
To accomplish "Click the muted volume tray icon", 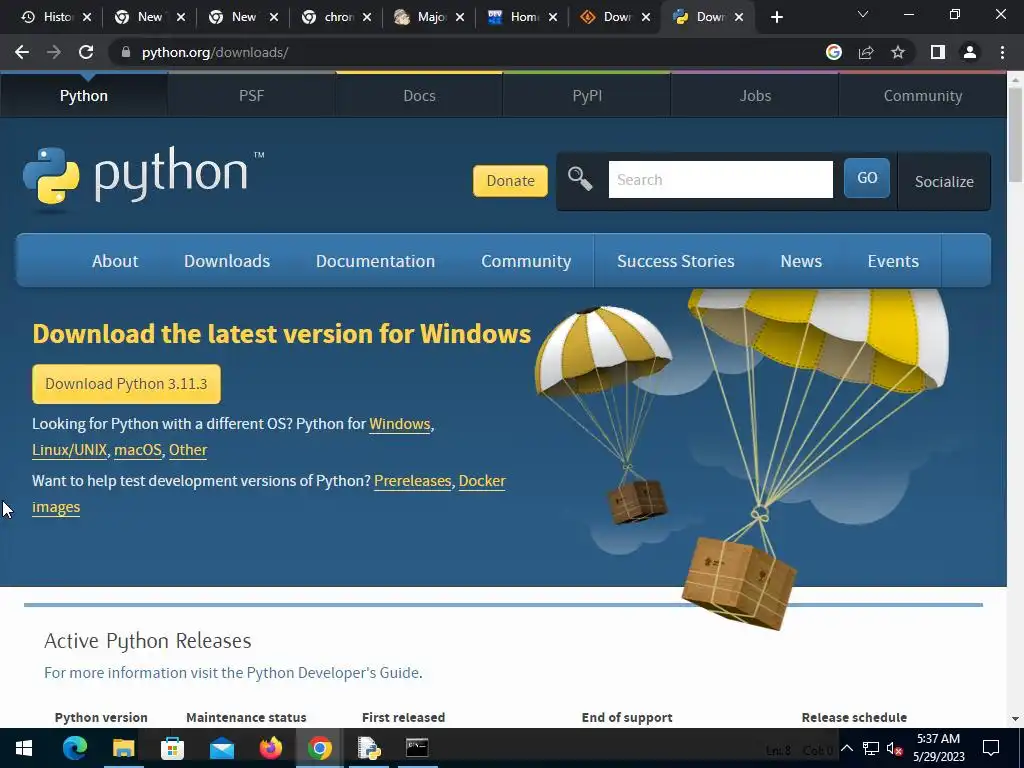I will pos(895,748).
